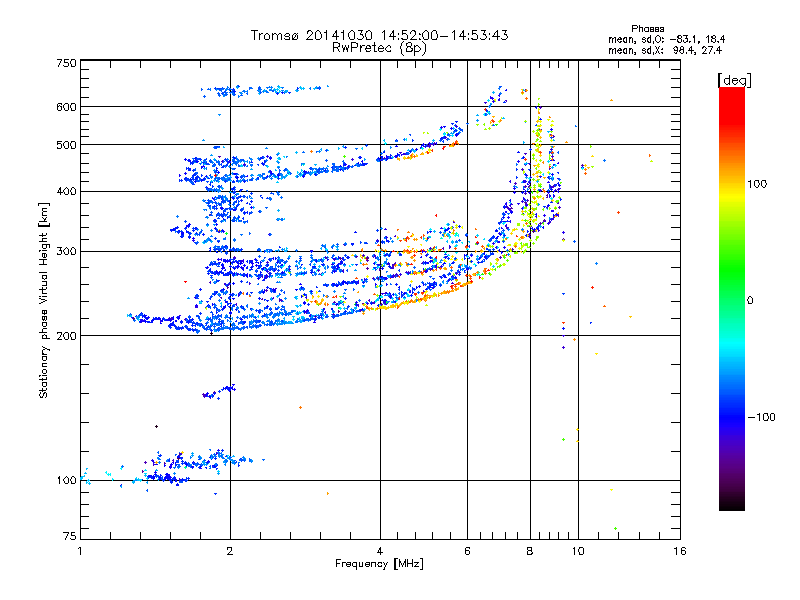Click the echo cluster near 650 km height
Screen dimensions: 800x600
pos(264,90)
